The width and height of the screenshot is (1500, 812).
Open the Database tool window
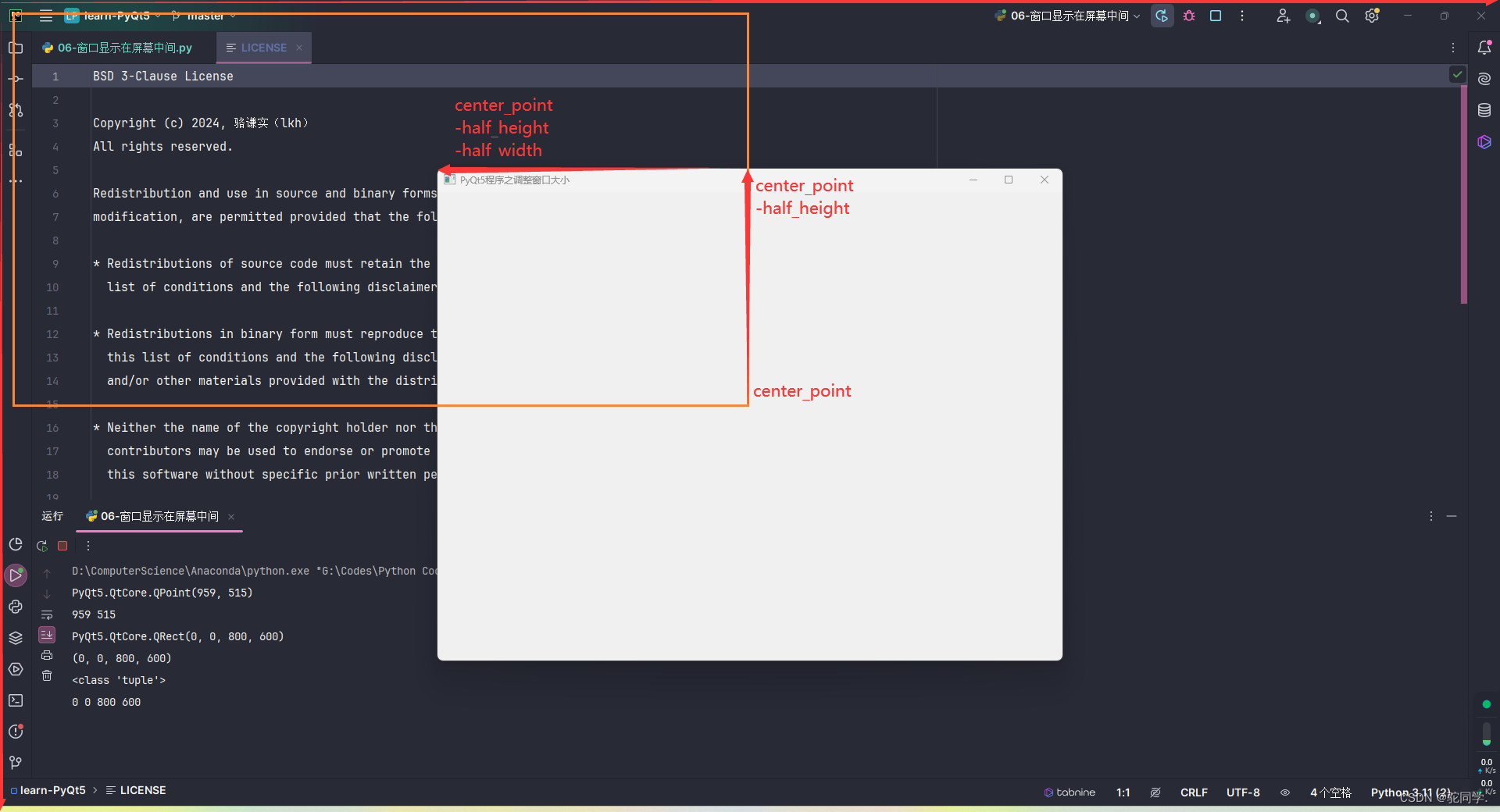1484,110
